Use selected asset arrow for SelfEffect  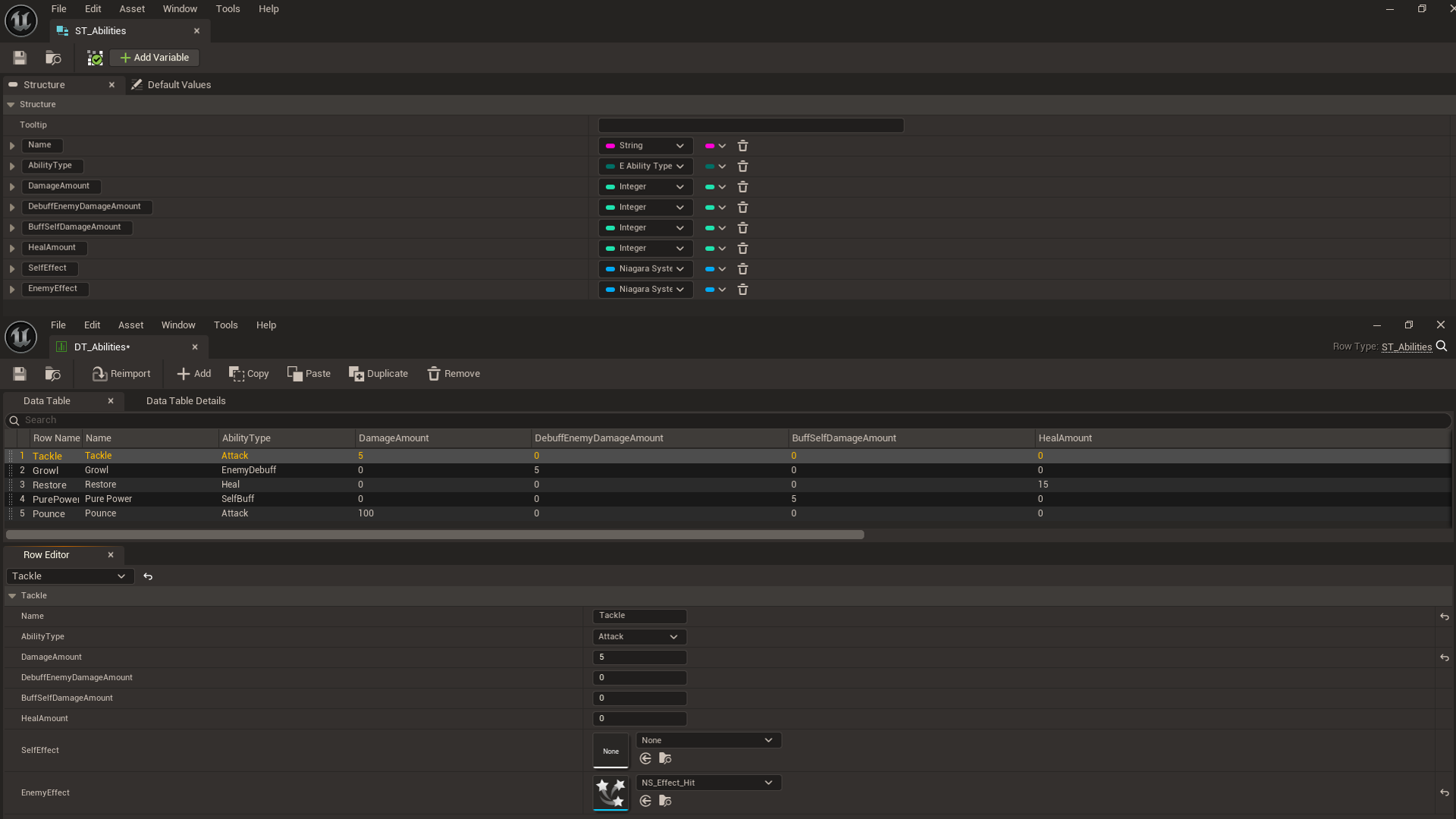coord(645,758)
